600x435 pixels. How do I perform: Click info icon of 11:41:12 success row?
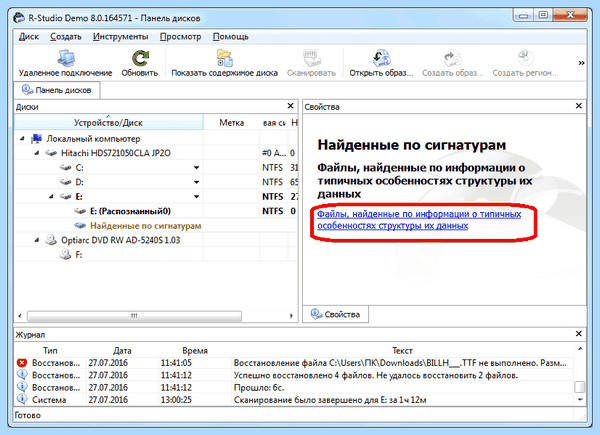[22, 375]
